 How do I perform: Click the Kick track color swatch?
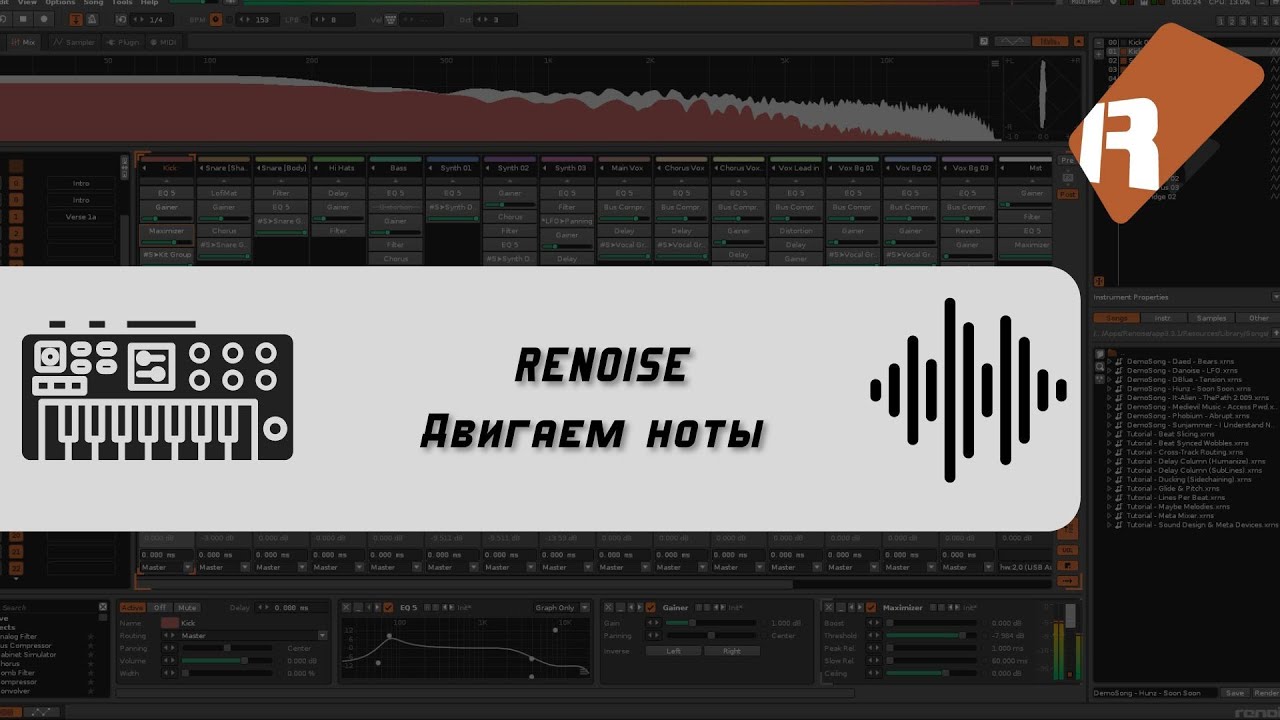click(170, 622)
